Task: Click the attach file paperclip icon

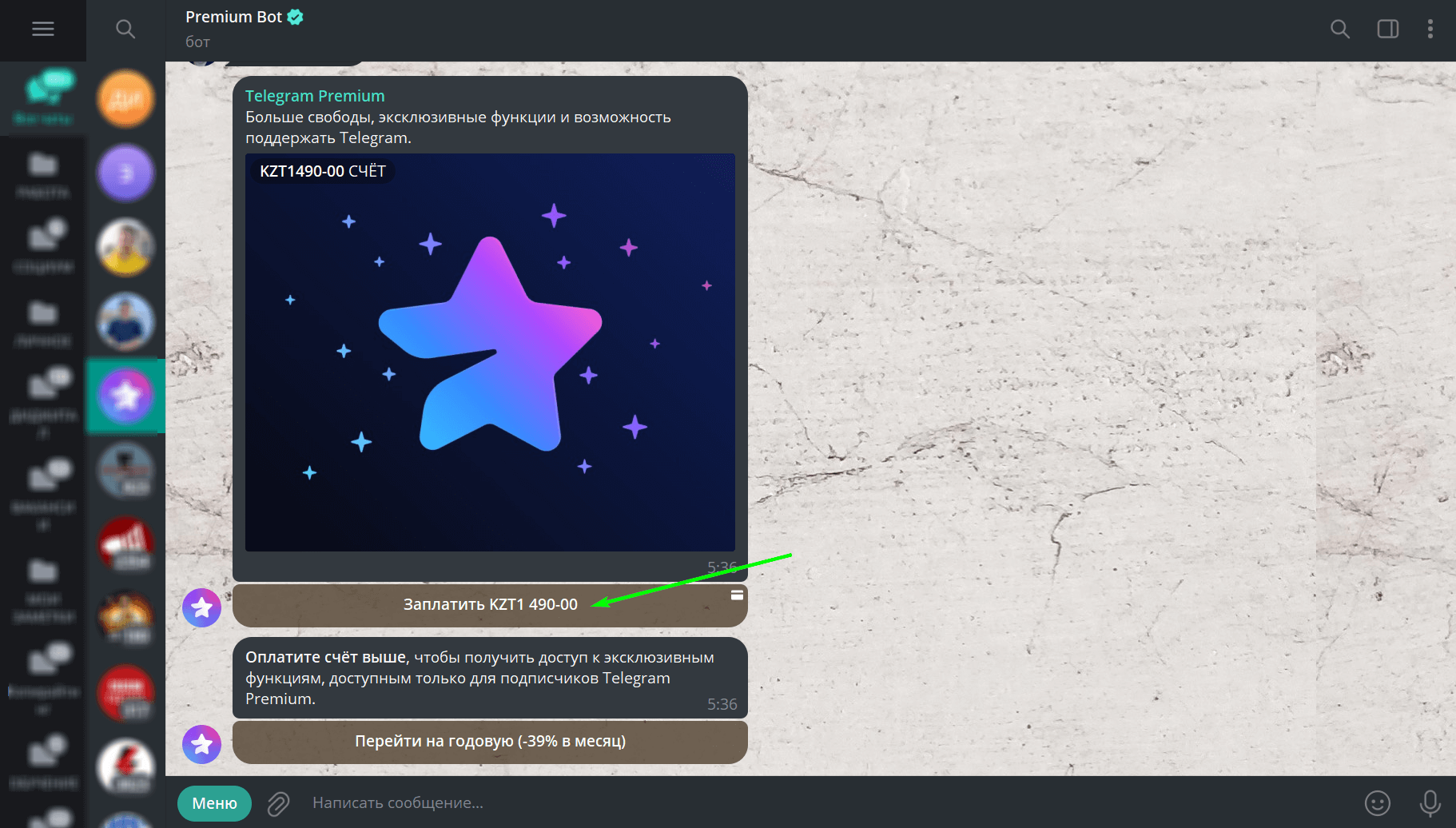Action: click(278, 803)
